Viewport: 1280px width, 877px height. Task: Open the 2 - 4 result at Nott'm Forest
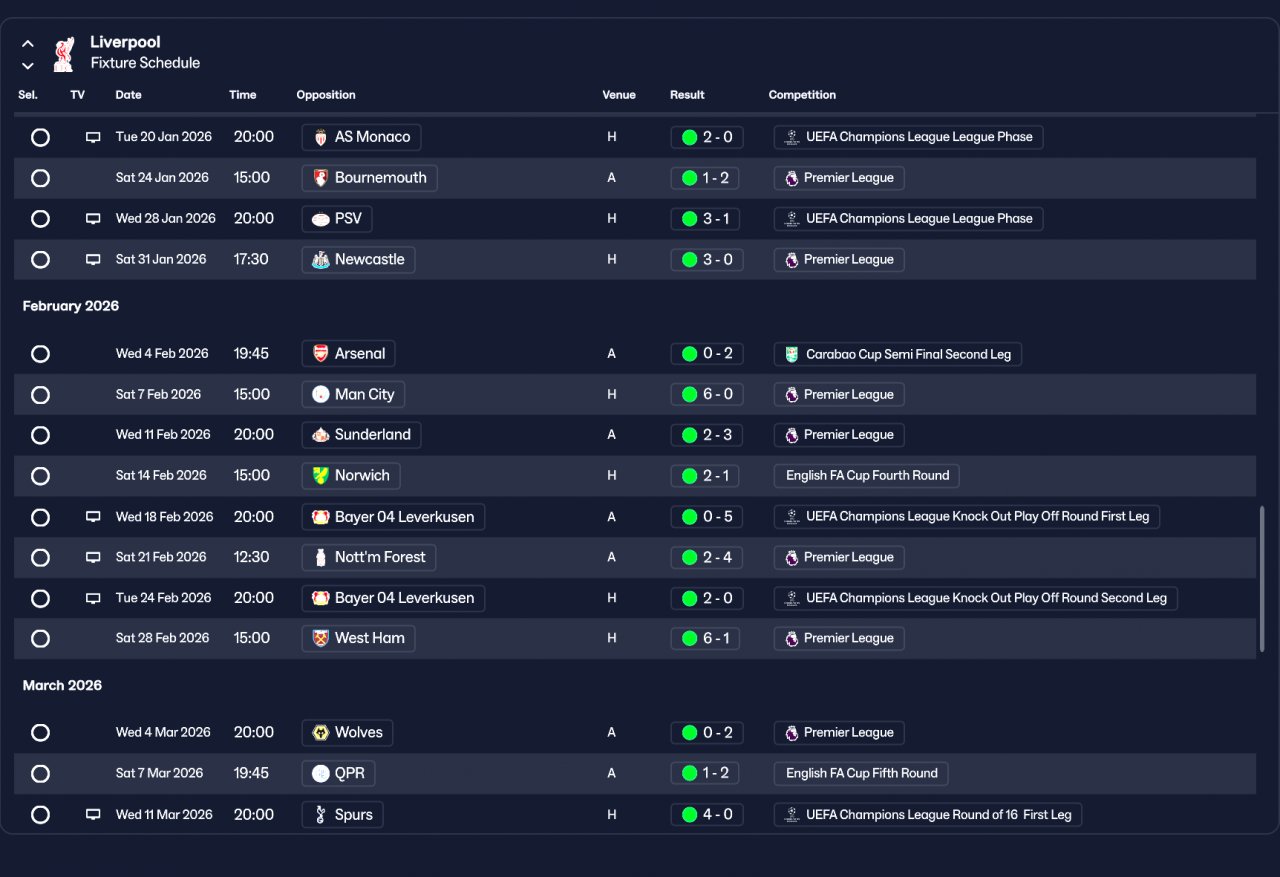click(706, 558)
